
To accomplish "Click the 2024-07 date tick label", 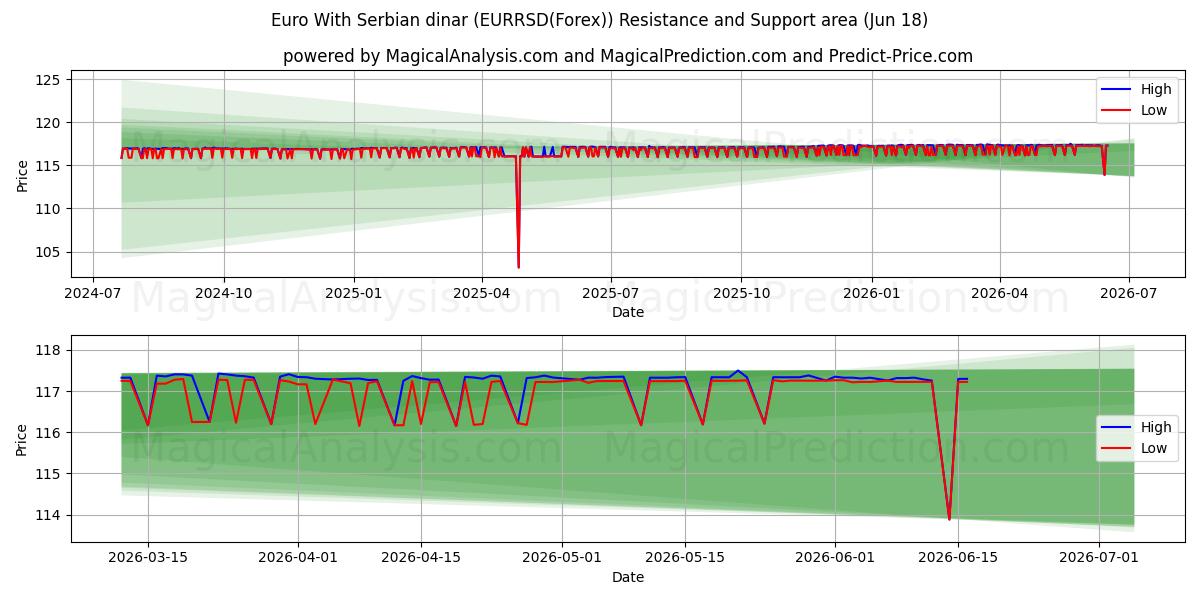I will click(93, 295).
